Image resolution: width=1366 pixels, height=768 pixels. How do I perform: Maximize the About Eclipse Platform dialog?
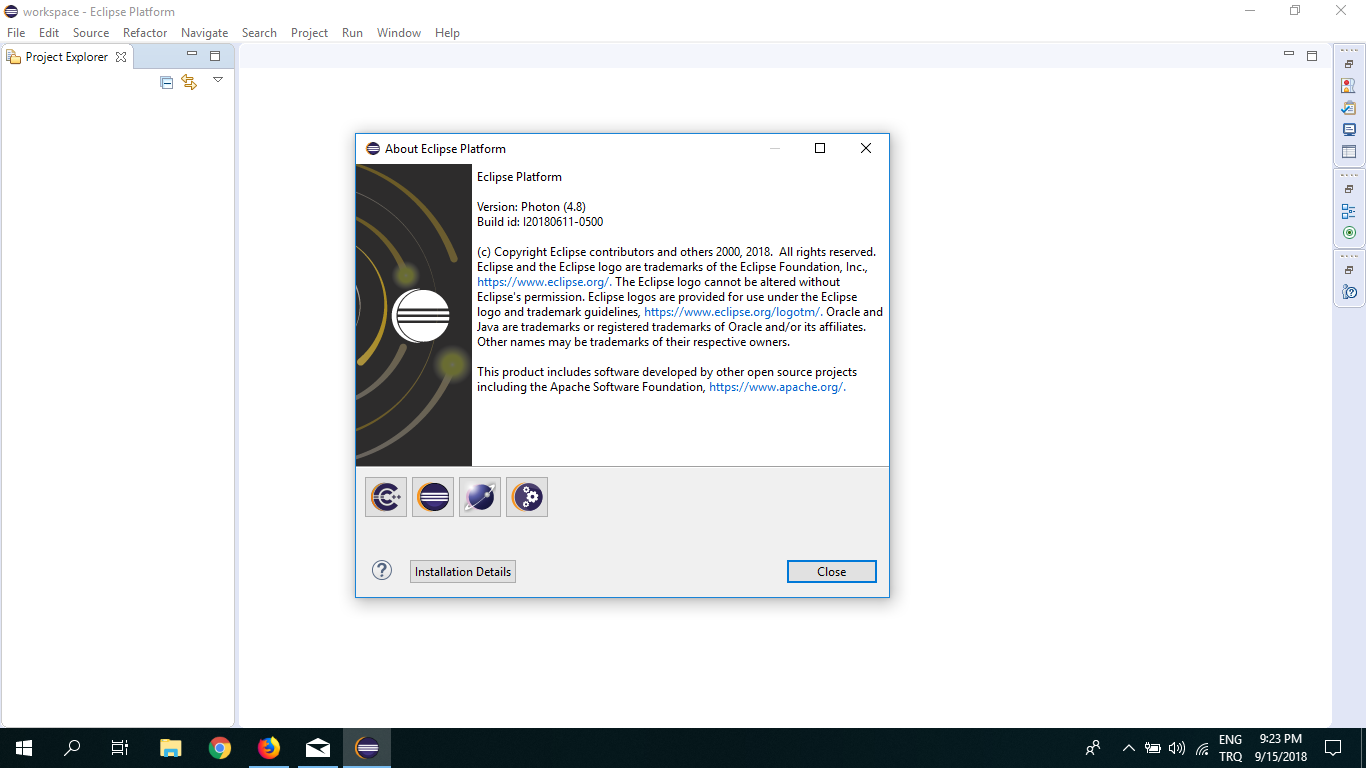(820, 148)
